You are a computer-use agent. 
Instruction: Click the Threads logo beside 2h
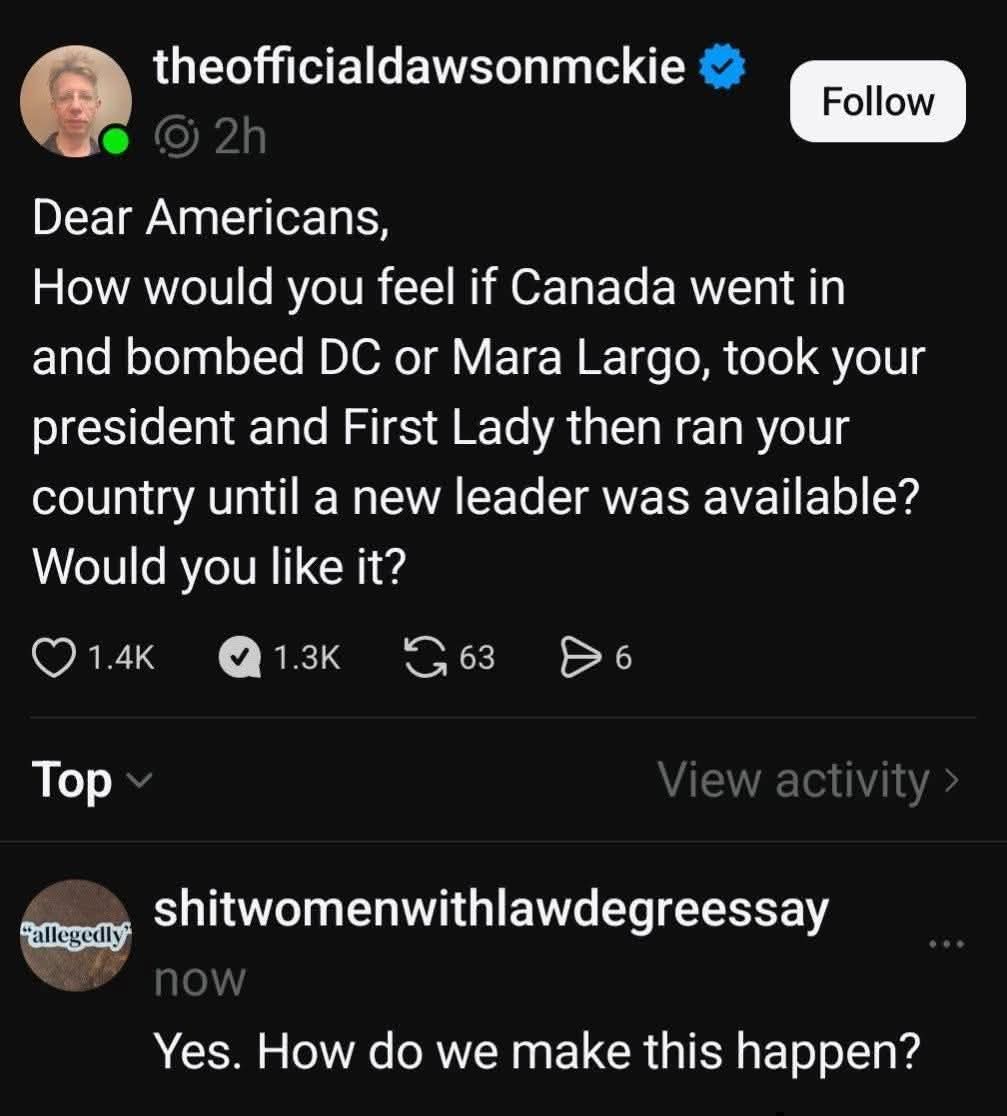177,137
